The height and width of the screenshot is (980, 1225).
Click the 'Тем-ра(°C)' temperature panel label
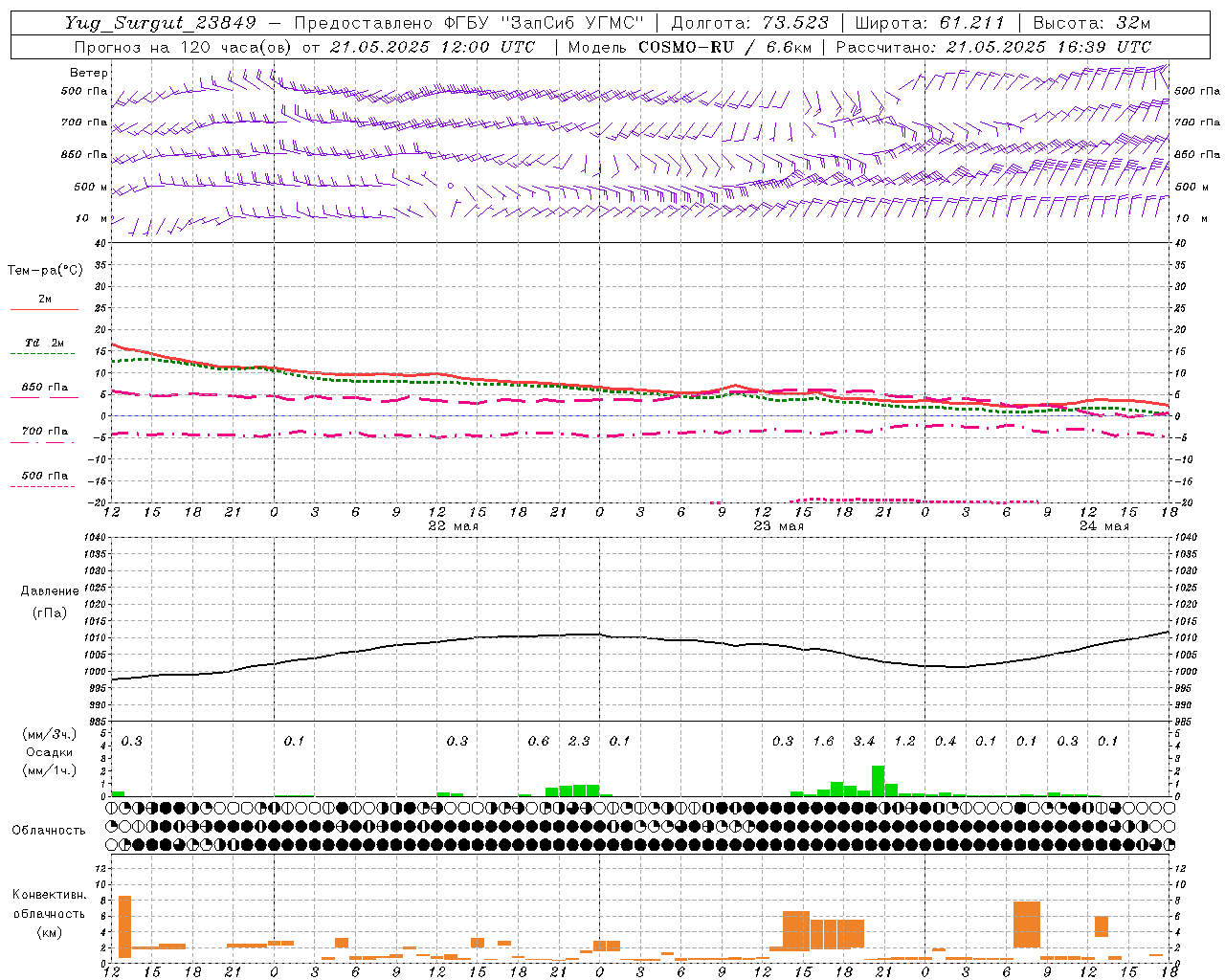pyautogui.click(x=45, y=271)
